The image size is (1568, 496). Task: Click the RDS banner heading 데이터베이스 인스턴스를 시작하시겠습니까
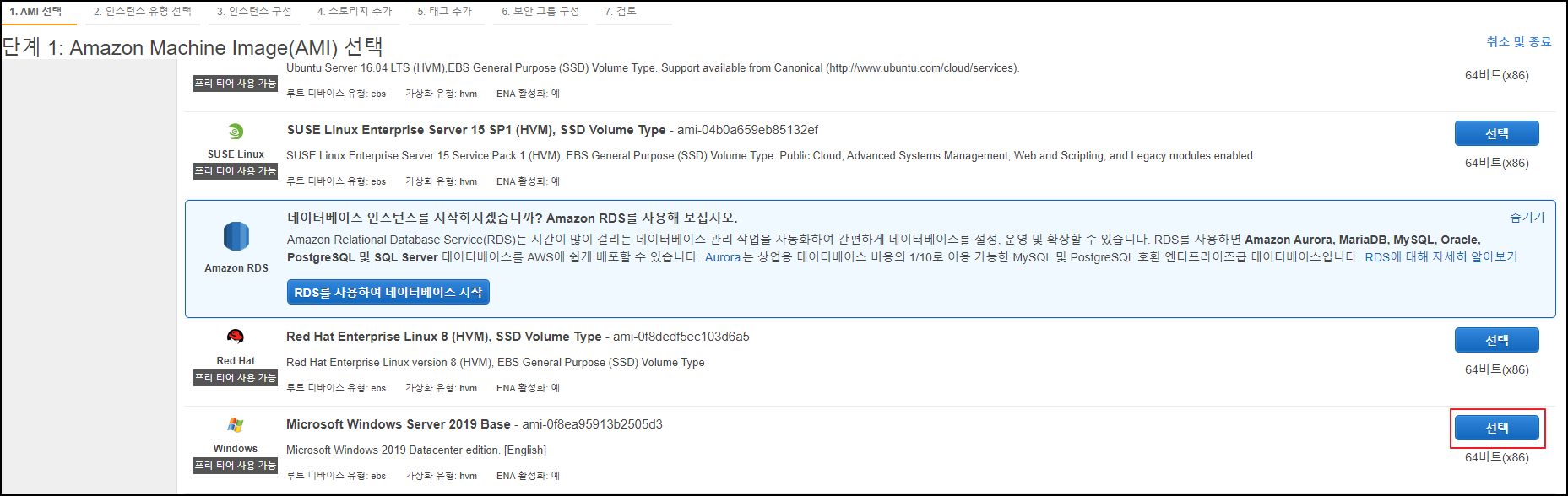[x=513, y=218]
